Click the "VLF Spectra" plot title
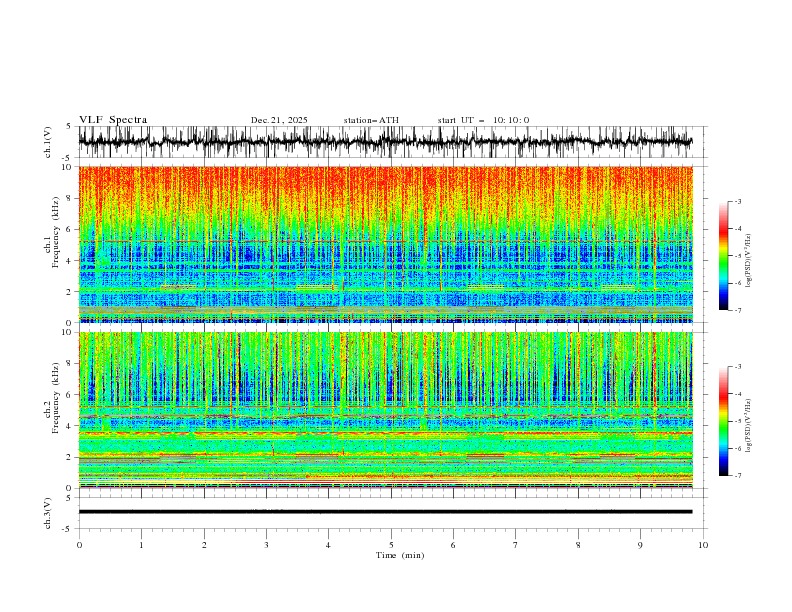This screenshot has width=792, height=612. point(113,120)
